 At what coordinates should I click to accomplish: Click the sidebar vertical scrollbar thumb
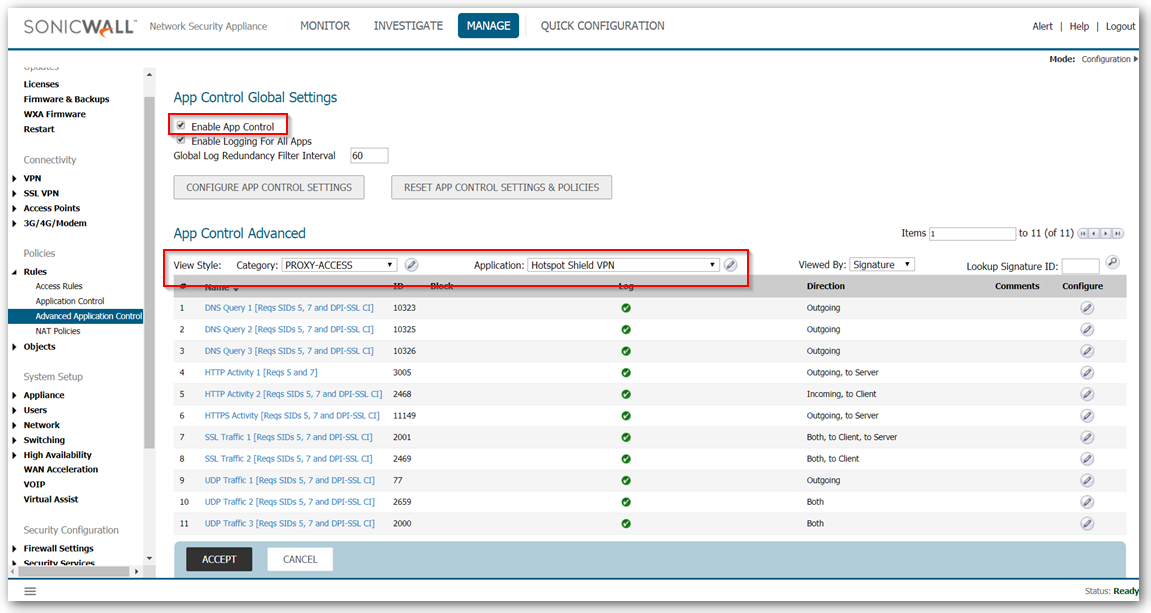(x=150, y=272)
